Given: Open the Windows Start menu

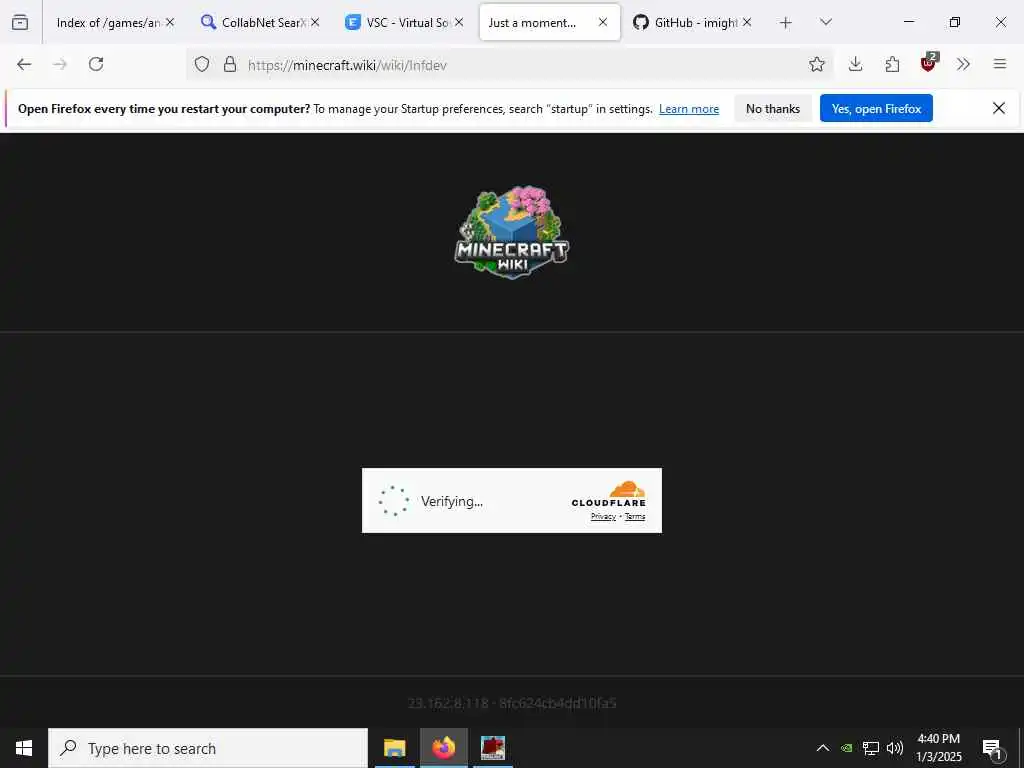Looking at the screenshot, I should pos(24,748).
